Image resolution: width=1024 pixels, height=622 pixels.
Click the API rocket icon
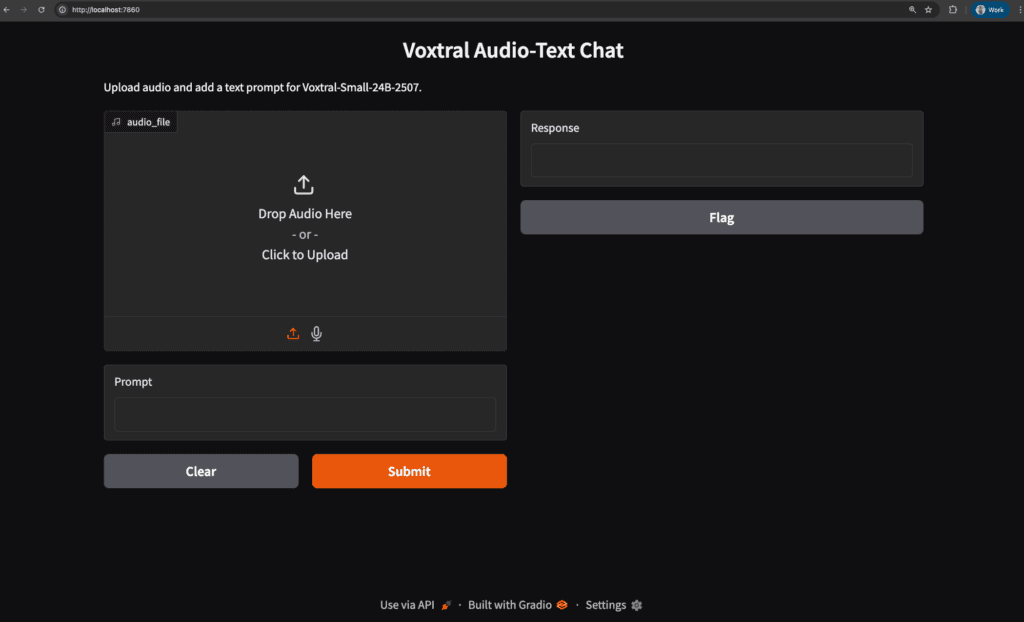click(446, 606)
